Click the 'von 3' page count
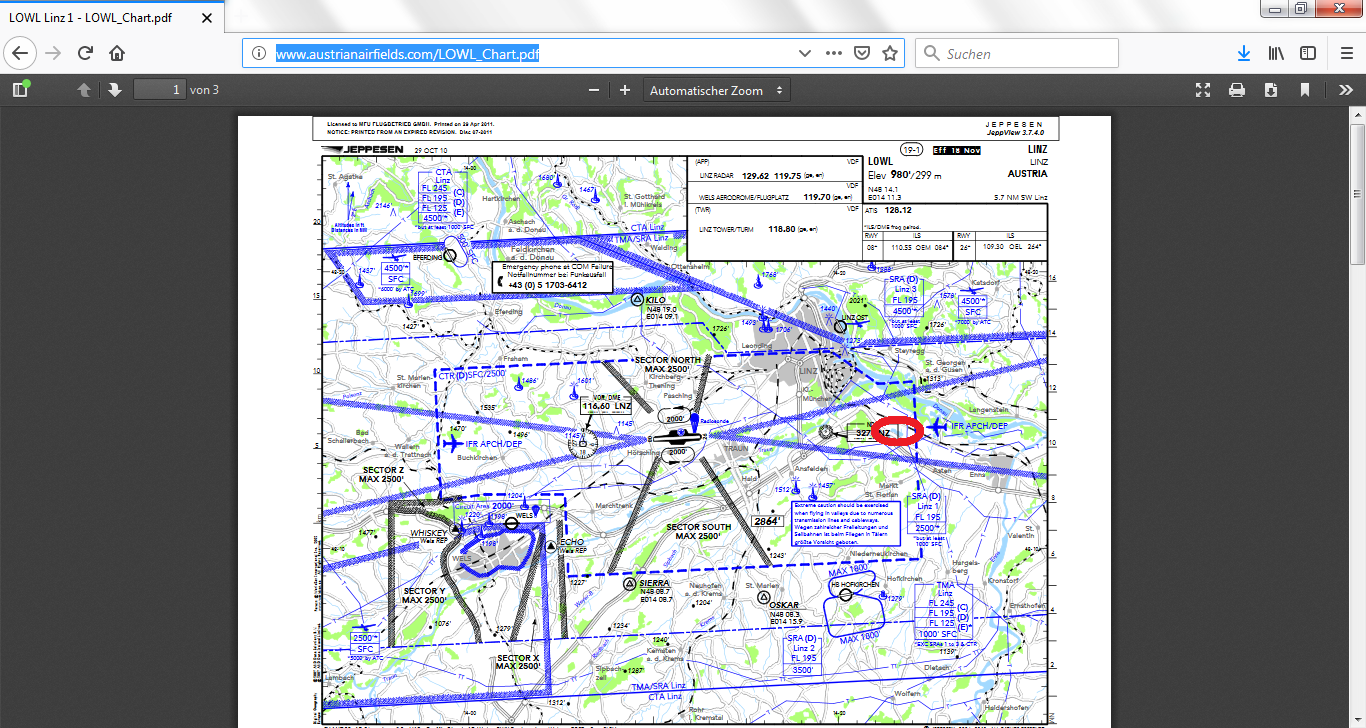1366x728 pixels. pyautogui.click(x=204, y=90)
